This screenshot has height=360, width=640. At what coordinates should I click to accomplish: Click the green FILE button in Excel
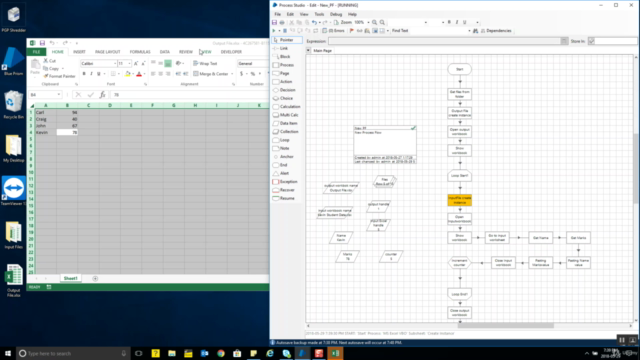[36, 52]
